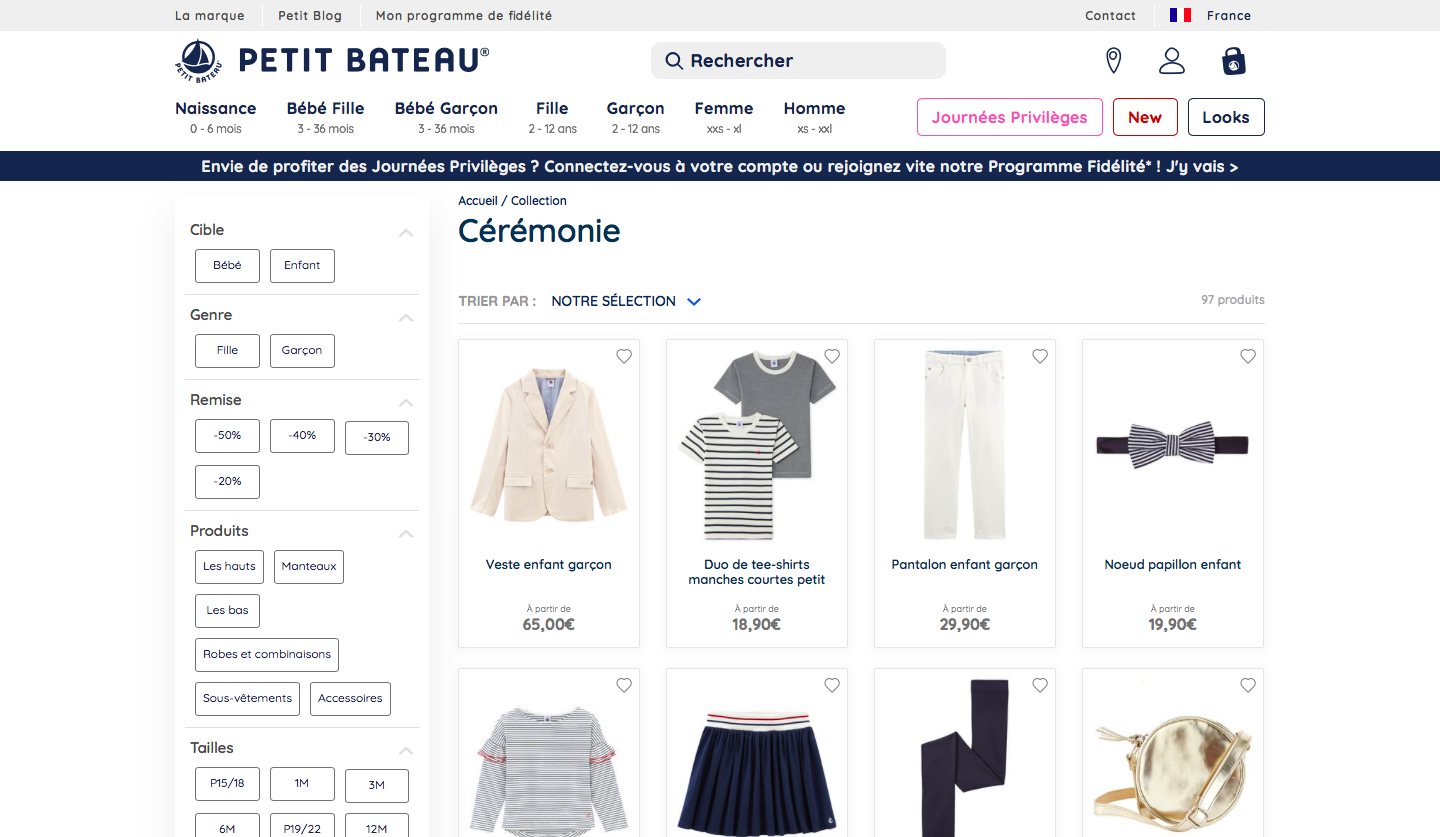The image size is (1440, 837).
Task: Open the Accueil breadcrumb link
Action: tap(477, 201)
